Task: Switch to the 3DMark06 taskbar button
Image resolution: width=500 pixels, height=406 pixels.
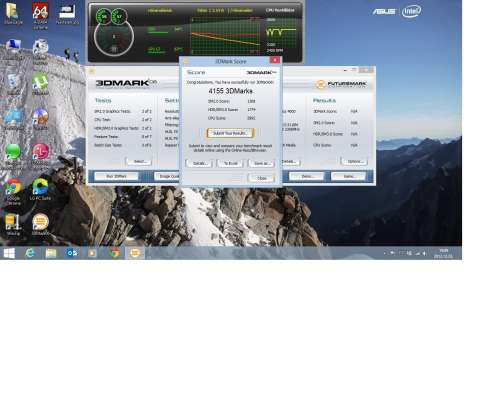Action: (135, 253)
